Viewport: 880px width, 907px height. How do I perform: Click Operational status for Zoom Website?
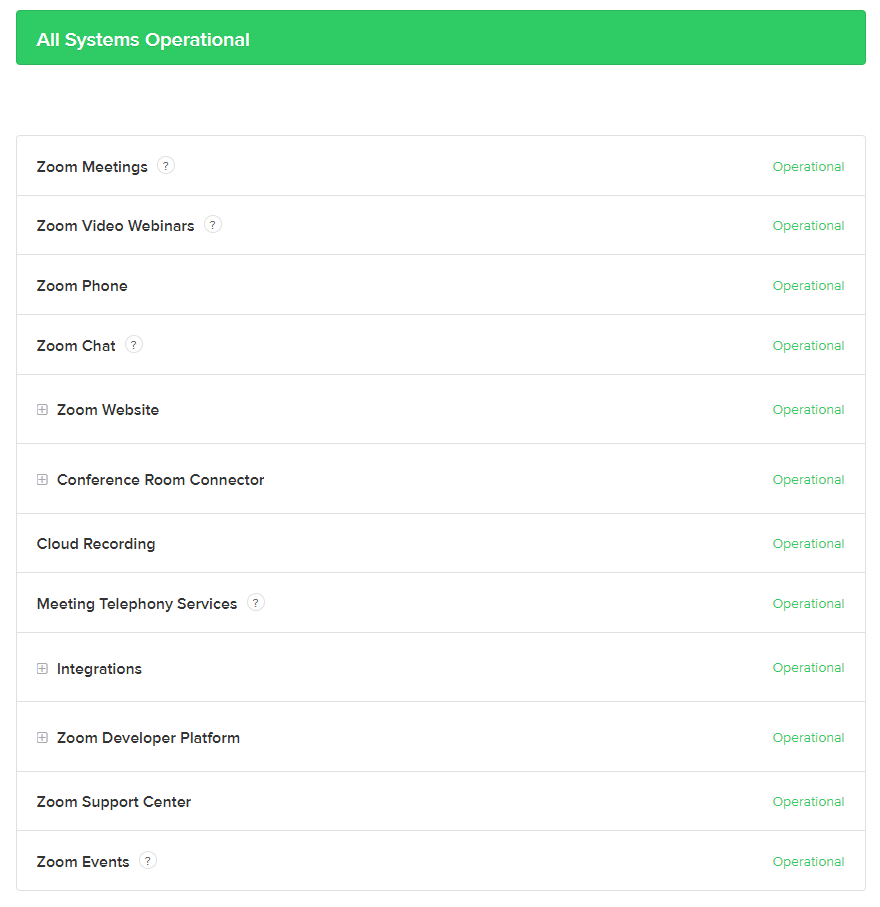coord(808,410)
